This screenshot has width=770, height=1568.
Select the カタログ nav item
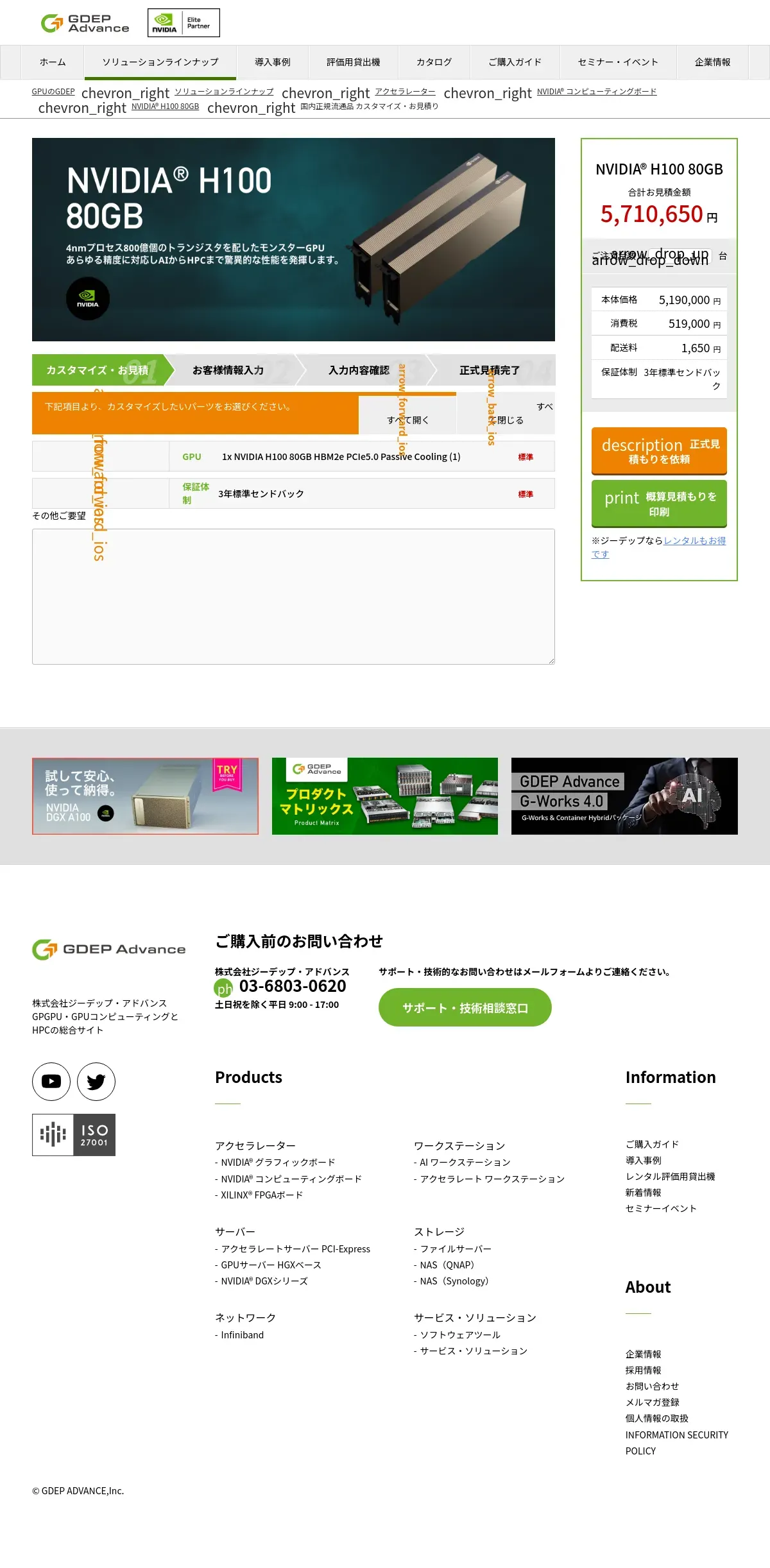tap(434, 62)
